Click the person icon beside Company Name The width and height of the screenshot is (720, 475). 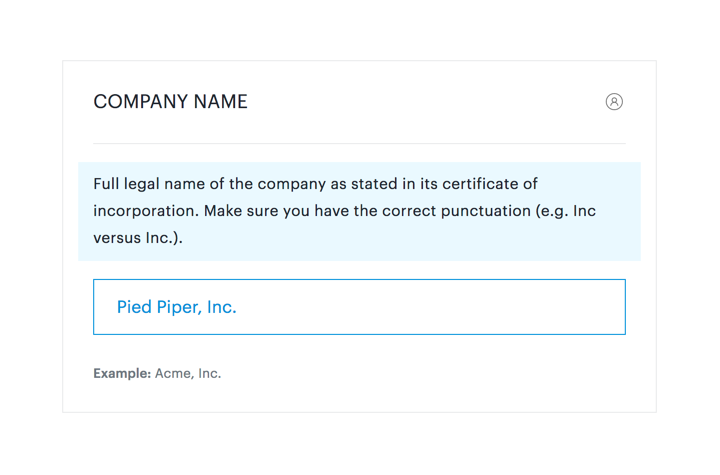[x=614, y=102]
